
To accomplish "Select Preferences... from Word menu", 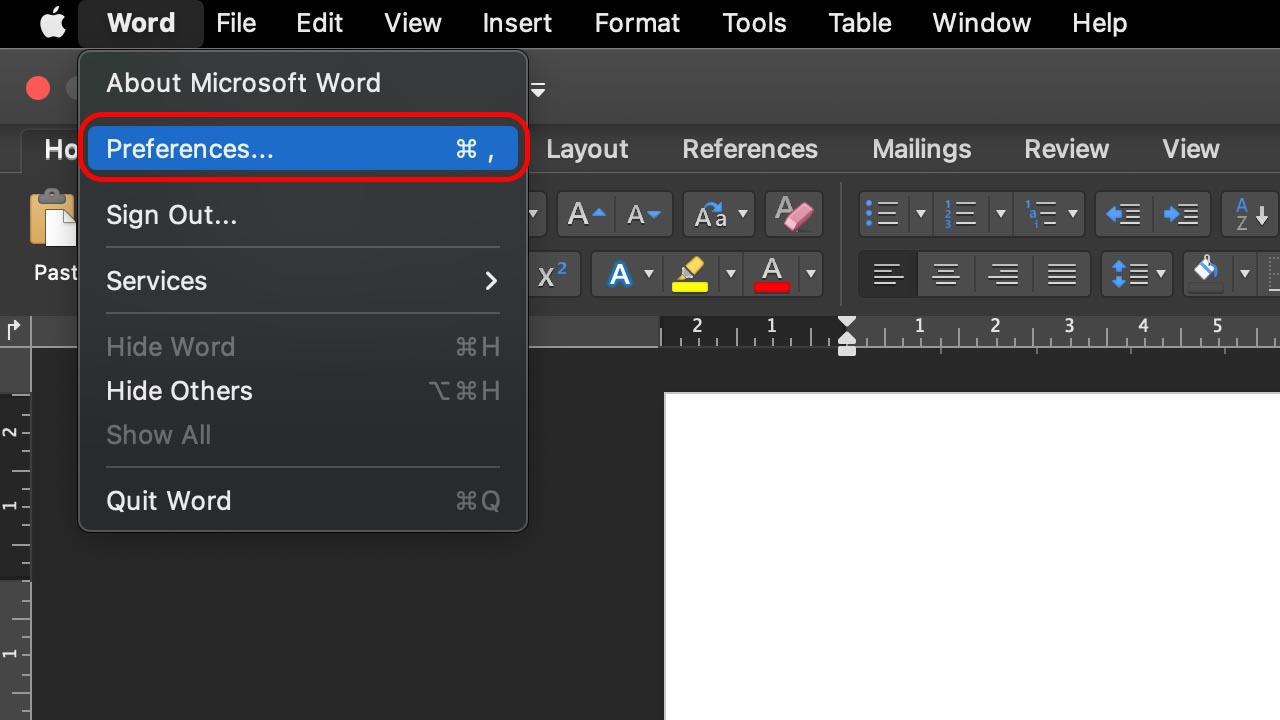I will click(303, 149).
